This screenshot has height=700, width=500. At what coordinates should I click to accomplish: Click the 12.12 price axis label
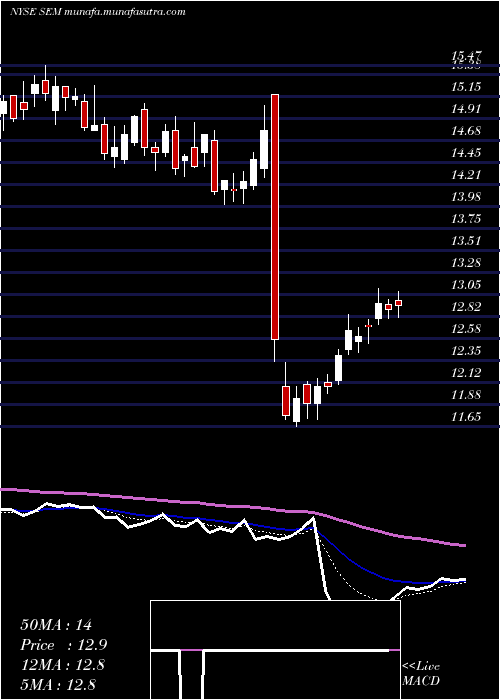(466, 373)
